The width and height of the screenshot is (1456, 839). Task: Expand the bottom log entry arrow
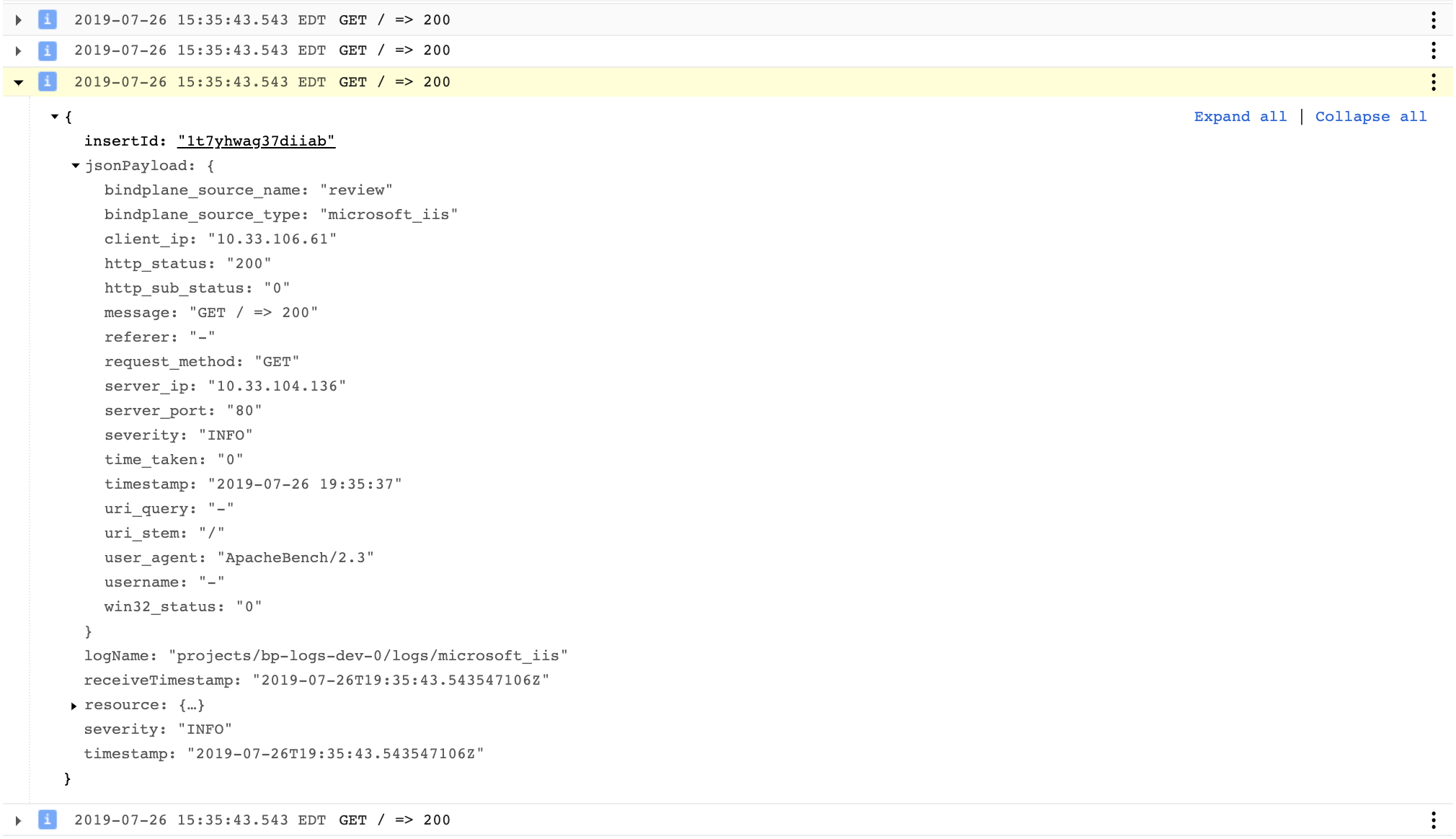(19, 820)
